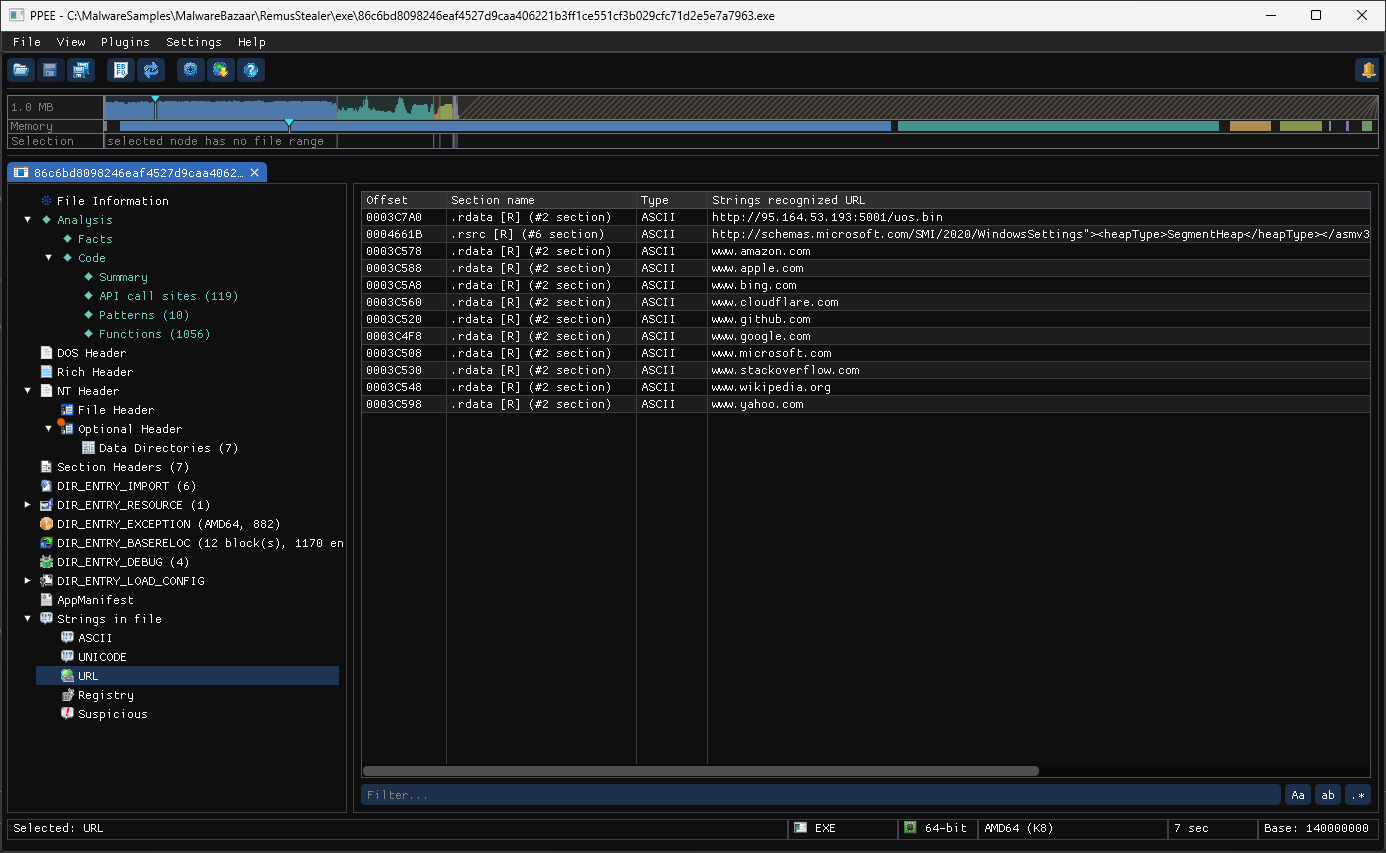The image size is (1386, 853).
Task: Click the cyan marker on Memory map
Action: (x=289, y=123)
